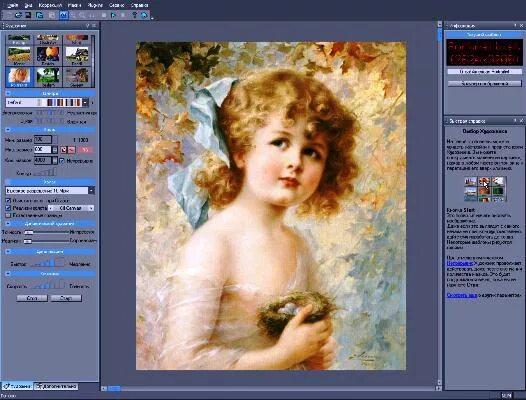
Task: Click the highlighted blue toolbar icon
Action: 64,15
